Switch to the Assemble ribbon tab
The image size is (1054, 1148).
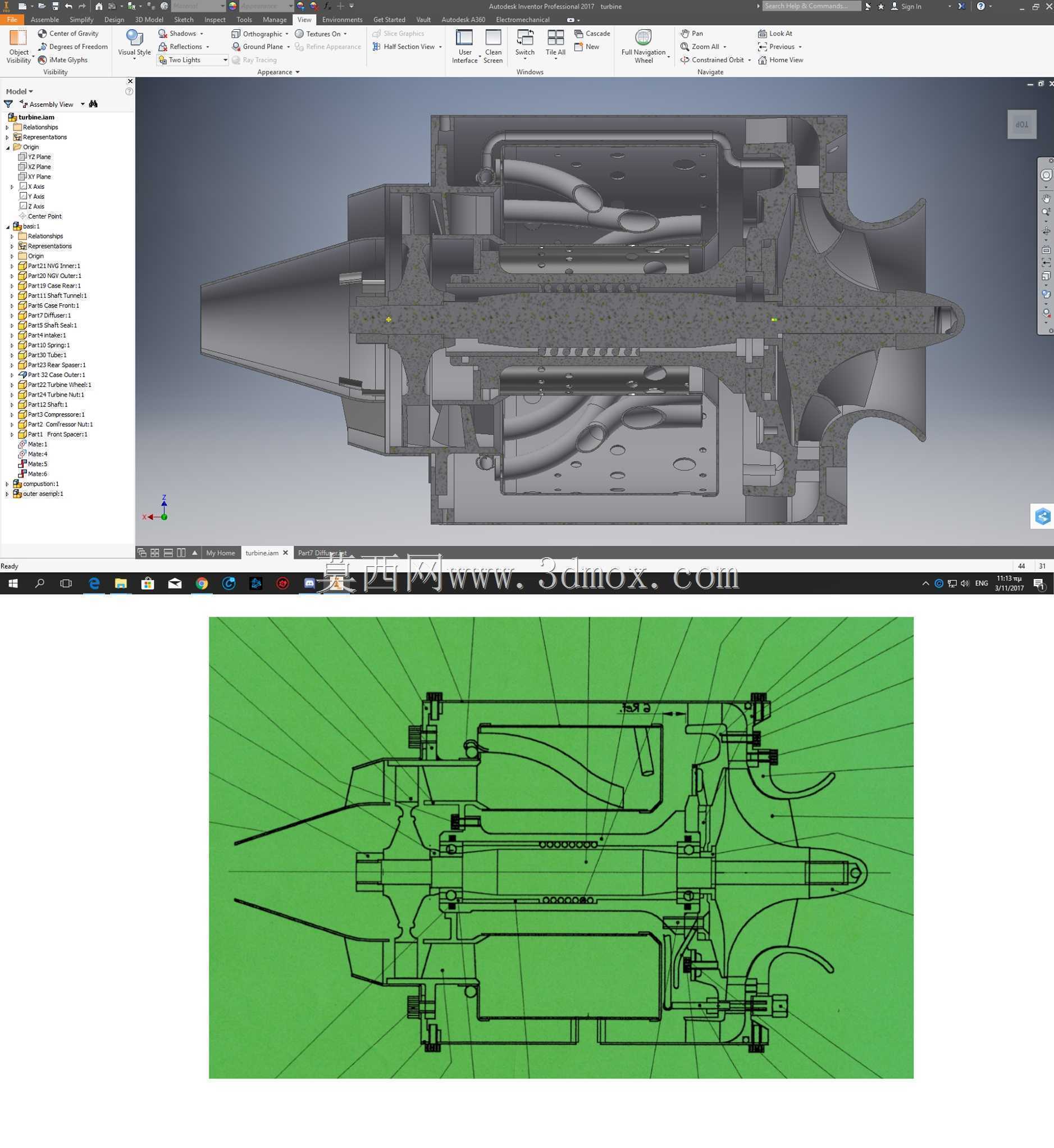(x=45, y=20)
